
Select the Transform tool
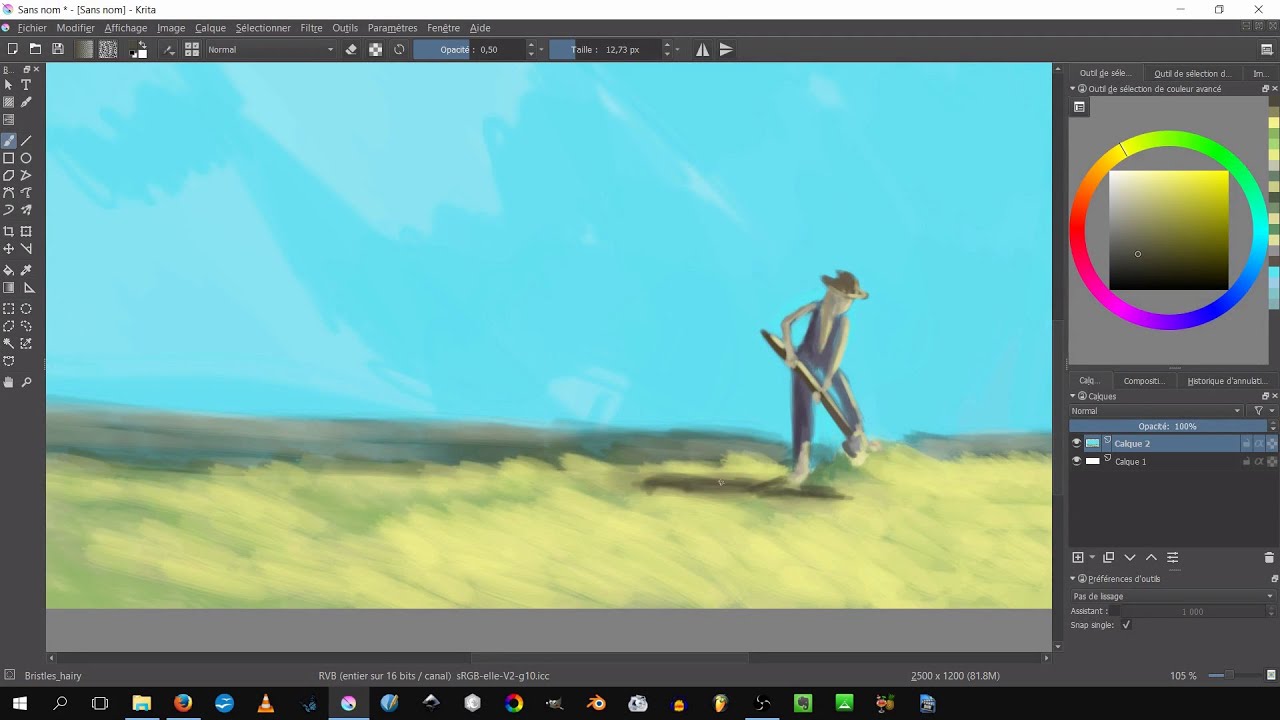[x=26, y=231]
